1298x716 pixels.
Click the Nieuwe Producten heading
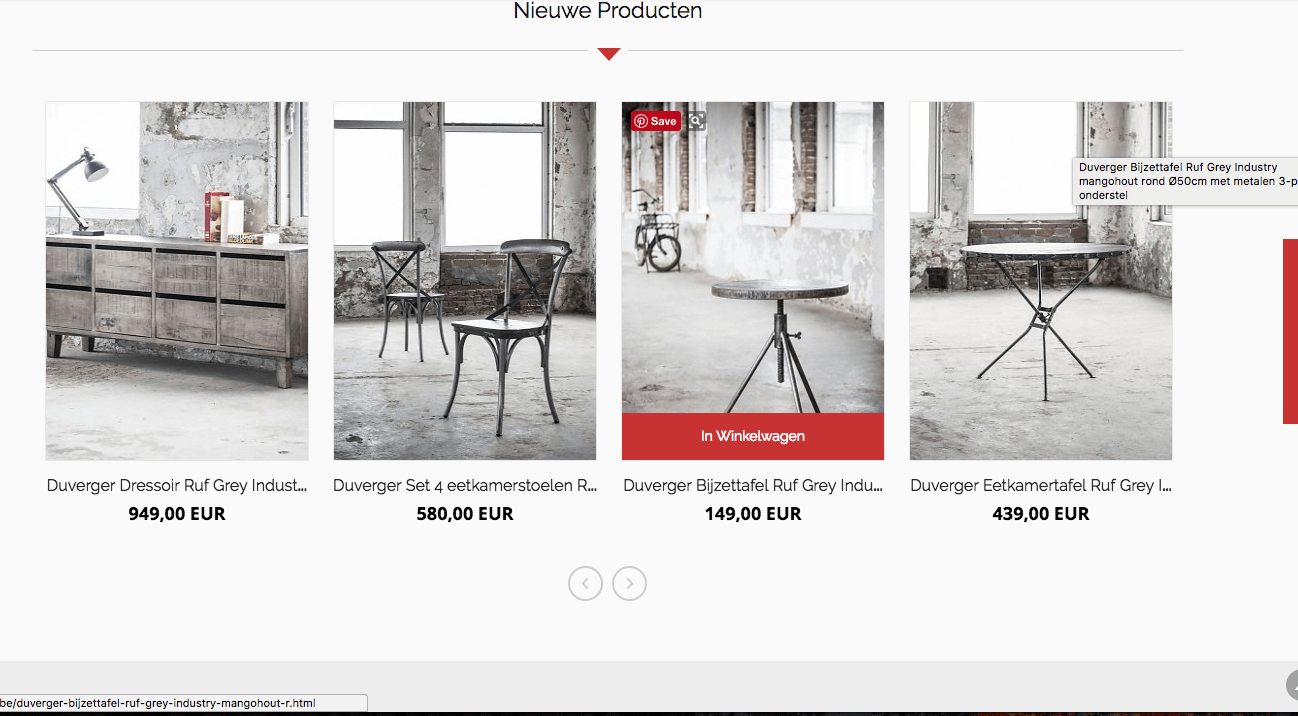pyautogui.click(x=608, y=12)
